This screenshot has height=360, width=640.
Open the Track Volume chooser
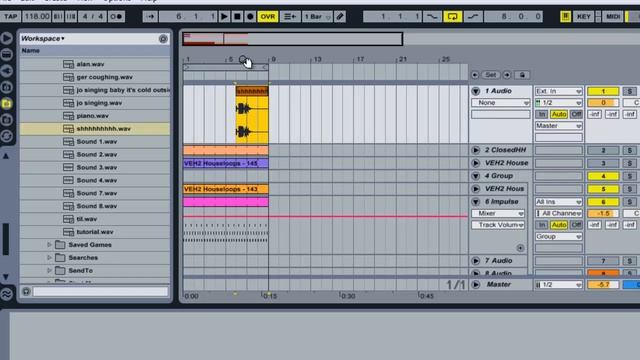click(x=498, y=225)
